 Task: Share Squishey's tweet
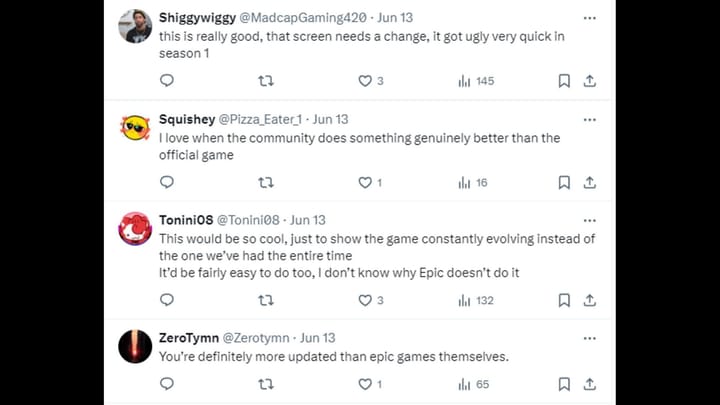(590, 183)
